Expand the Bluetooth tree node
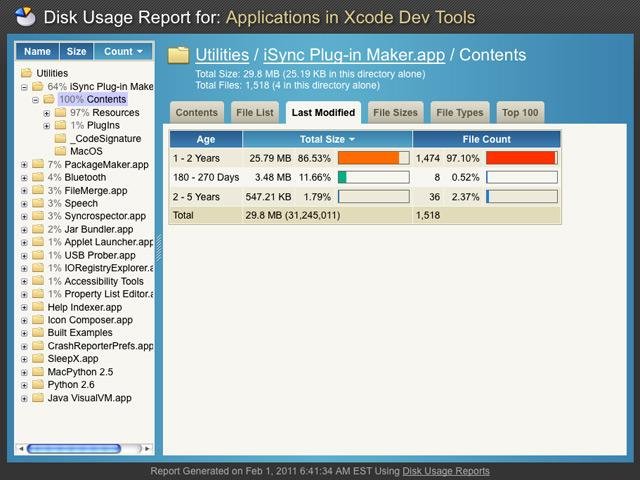Screen dimensions: 640x480 click(x=24, y=178)
